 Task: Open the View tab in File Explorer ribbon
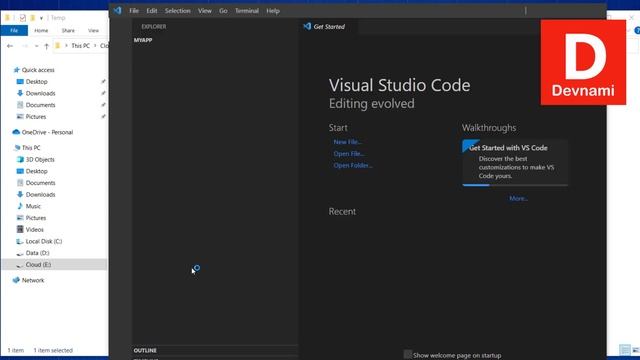(x=93, y=31)
